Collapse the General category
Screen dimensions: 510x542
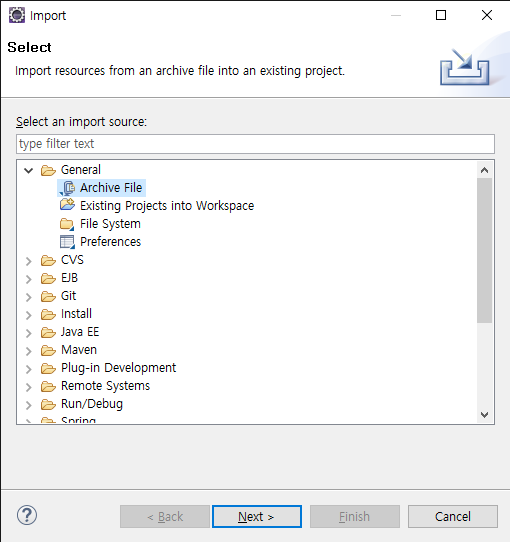pyautogui.click(x=29, y=170)
